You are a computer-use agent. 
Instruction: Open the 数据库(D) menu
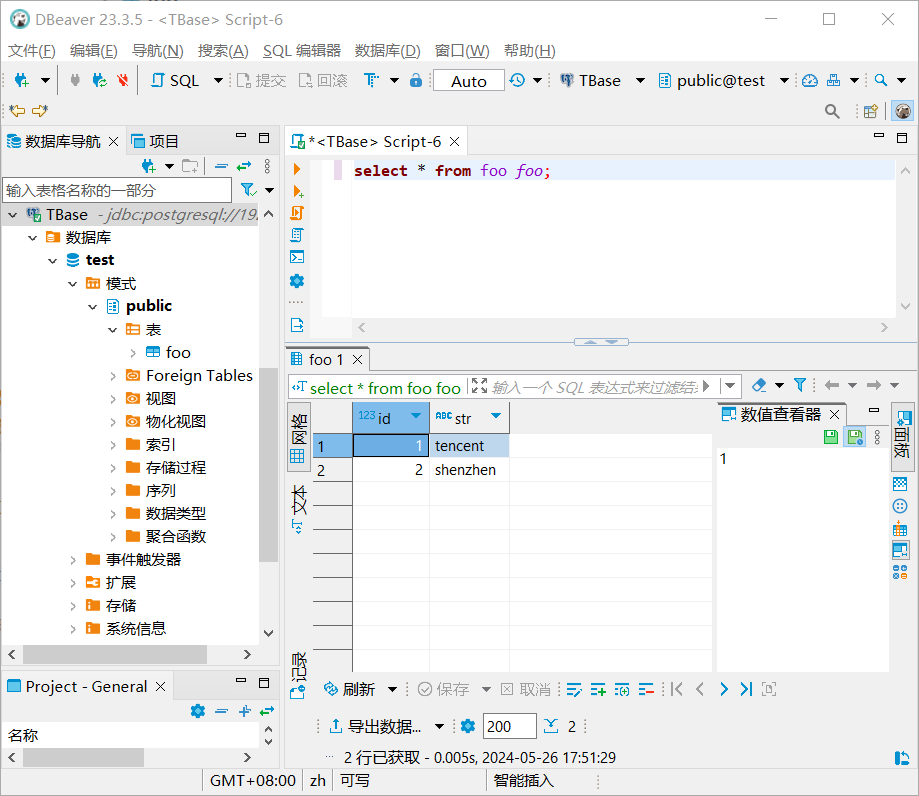[387, 51]
